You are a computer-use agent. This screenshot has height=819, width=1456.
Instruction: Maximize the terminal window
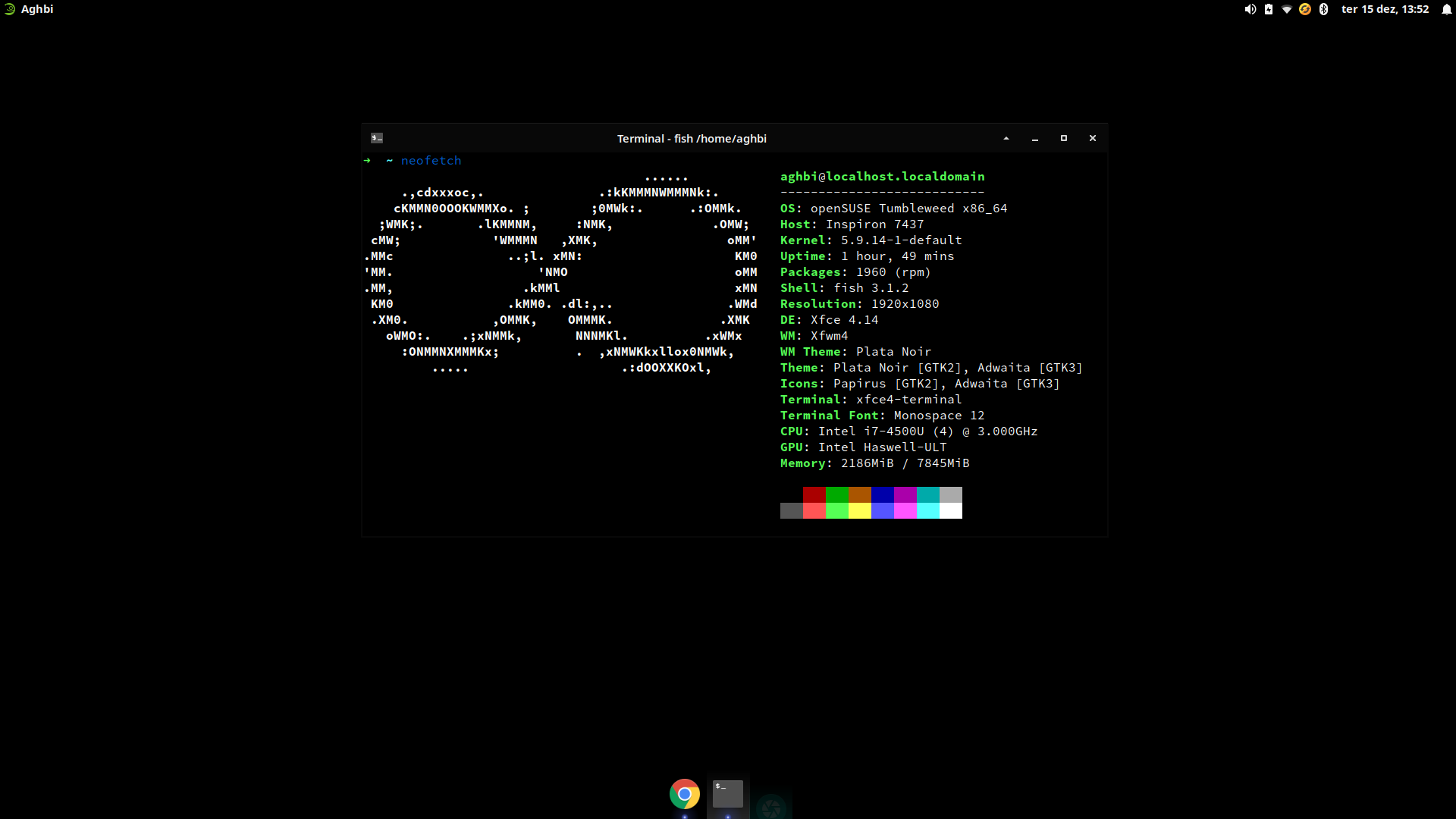pyautogui.click(x=1064, y=138)
